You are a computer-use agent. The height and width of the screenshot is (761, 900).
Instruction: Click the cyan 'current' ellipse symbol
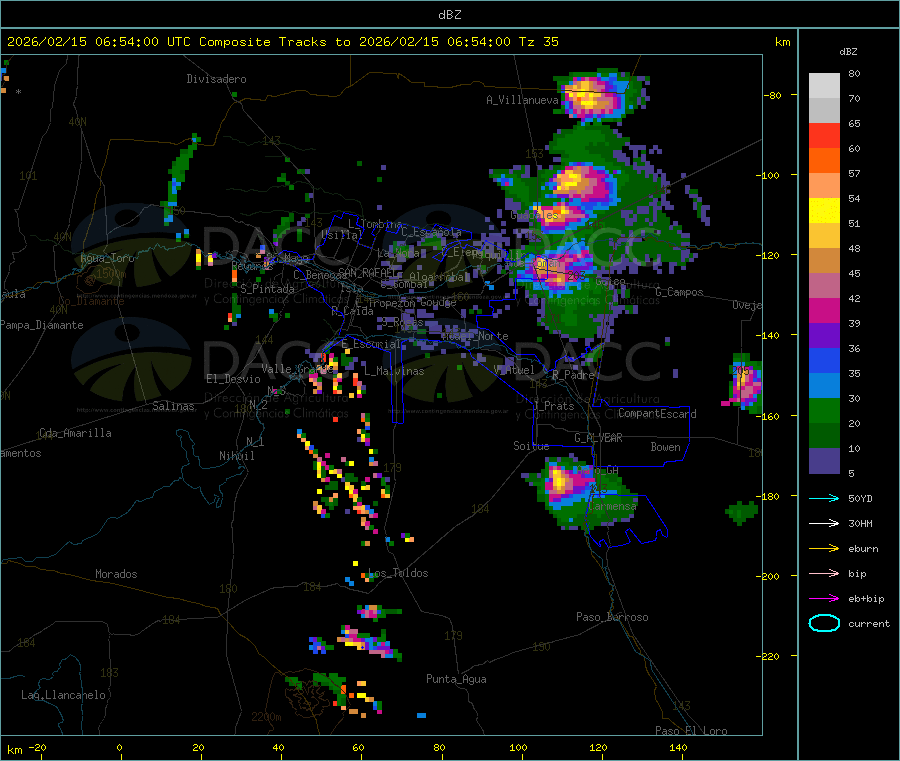pyautogui.click(x=824, y=623)
